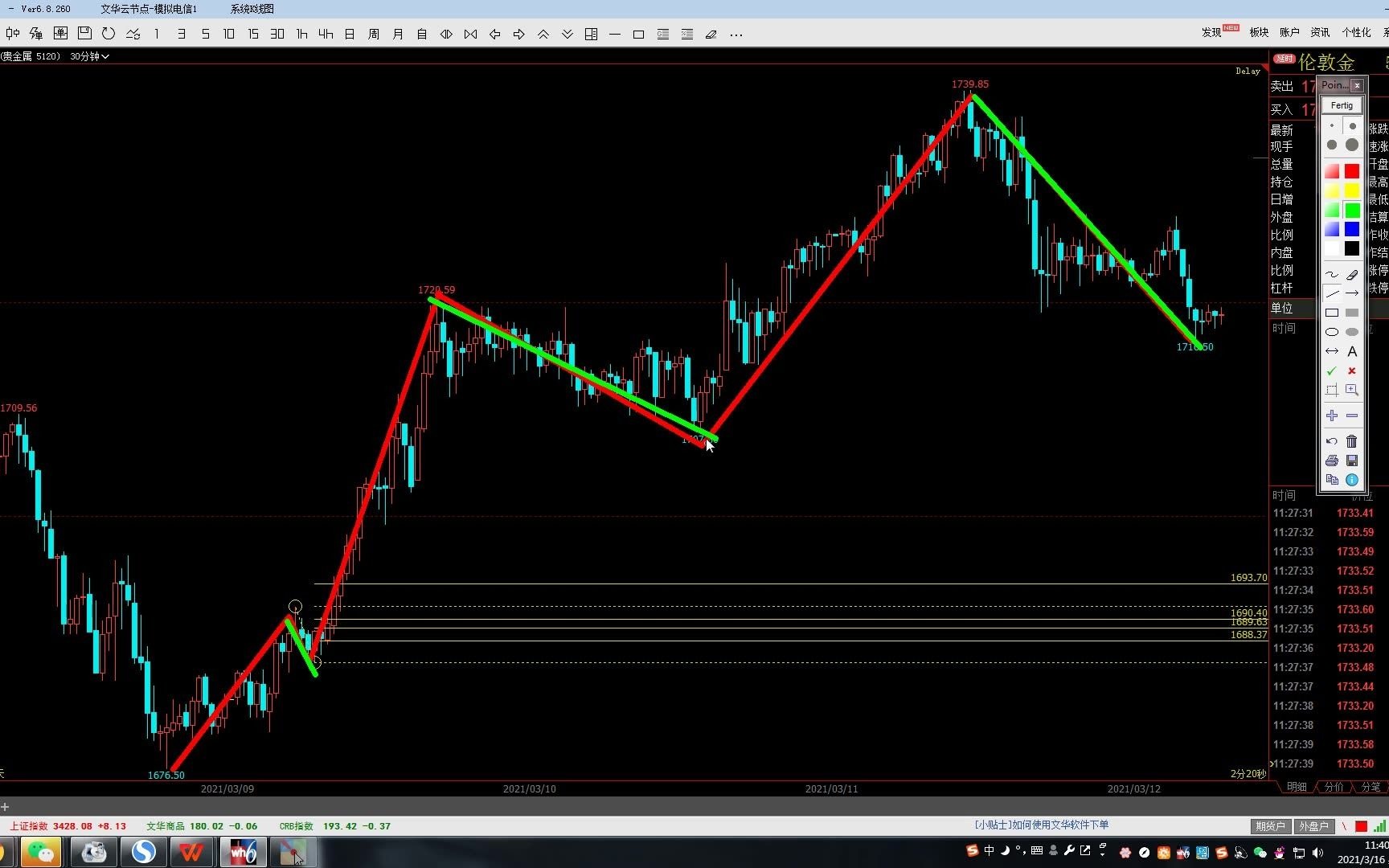1389x868 pixels.
Task: Click the double chevron down icon
Action: point(567,34)
